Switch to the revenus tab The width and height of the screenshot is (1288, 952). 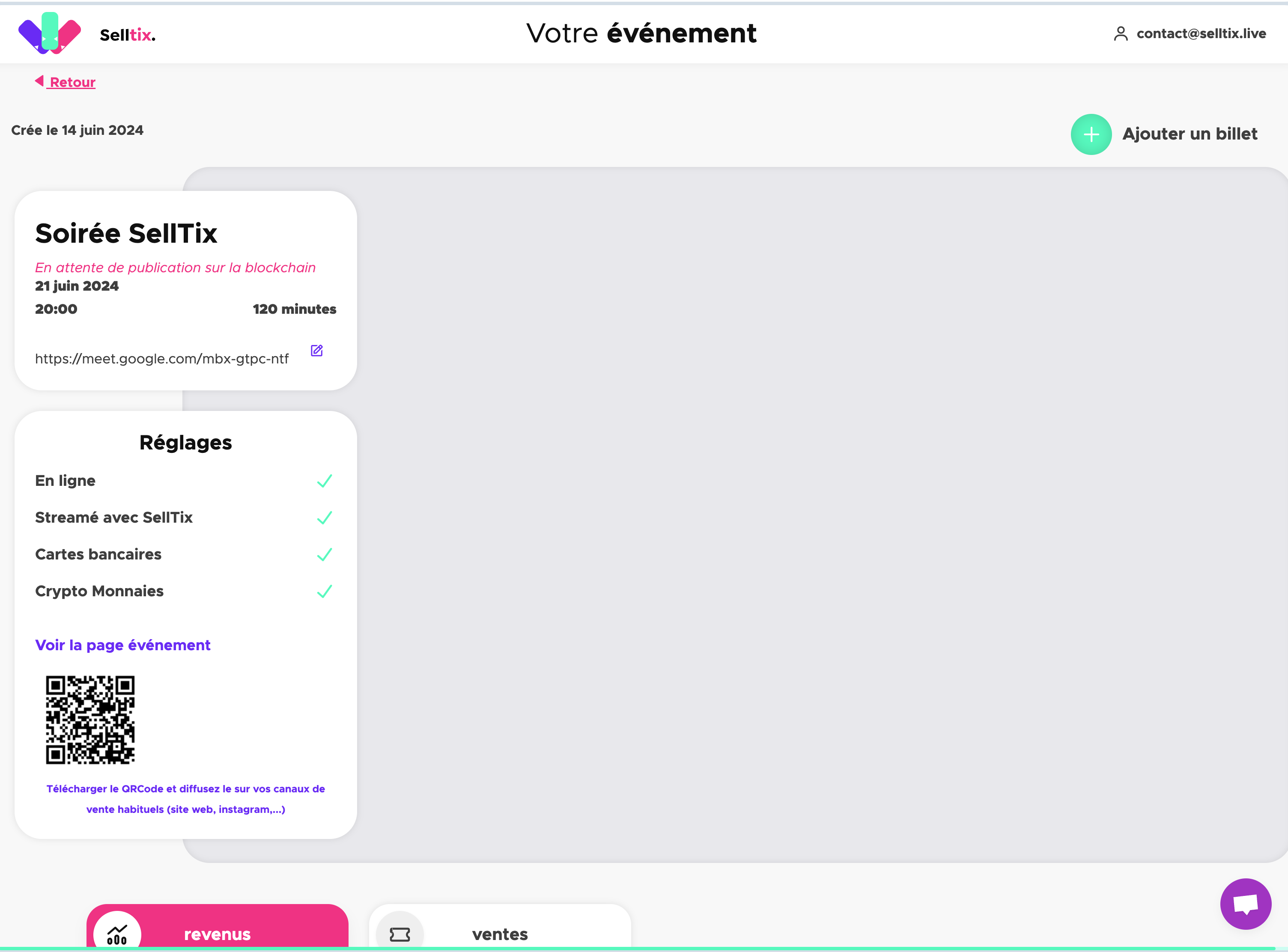(x=217, y=934)
